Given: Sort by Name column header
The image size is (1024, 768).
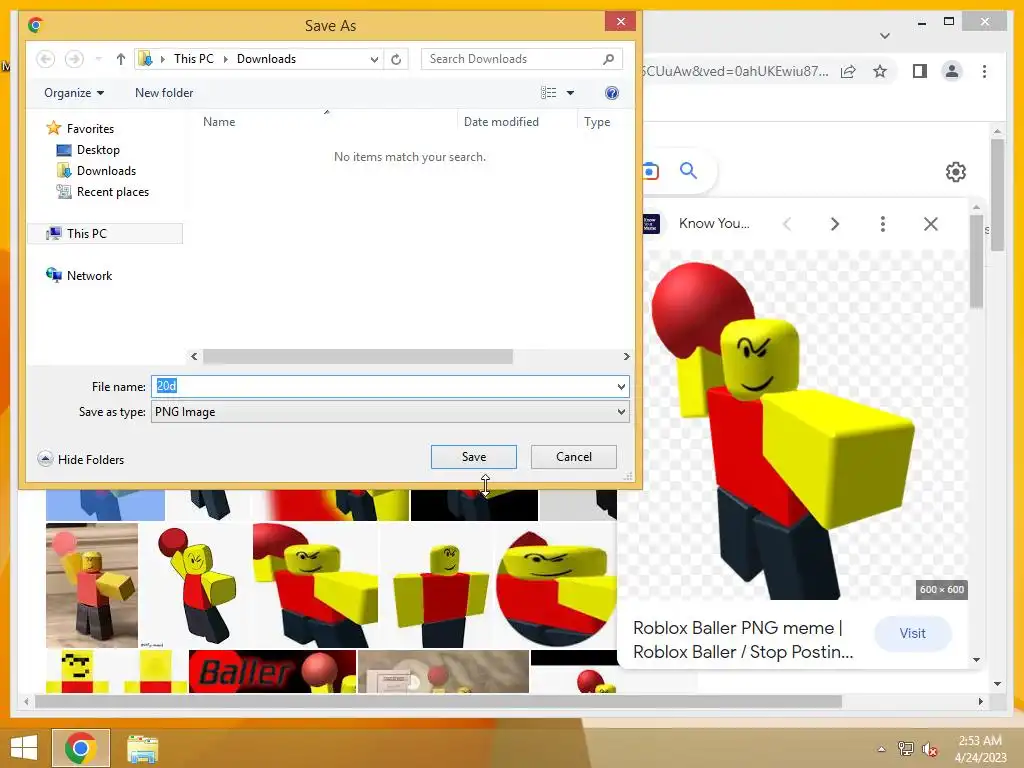Looking at the screenshot, I should 219,121.
